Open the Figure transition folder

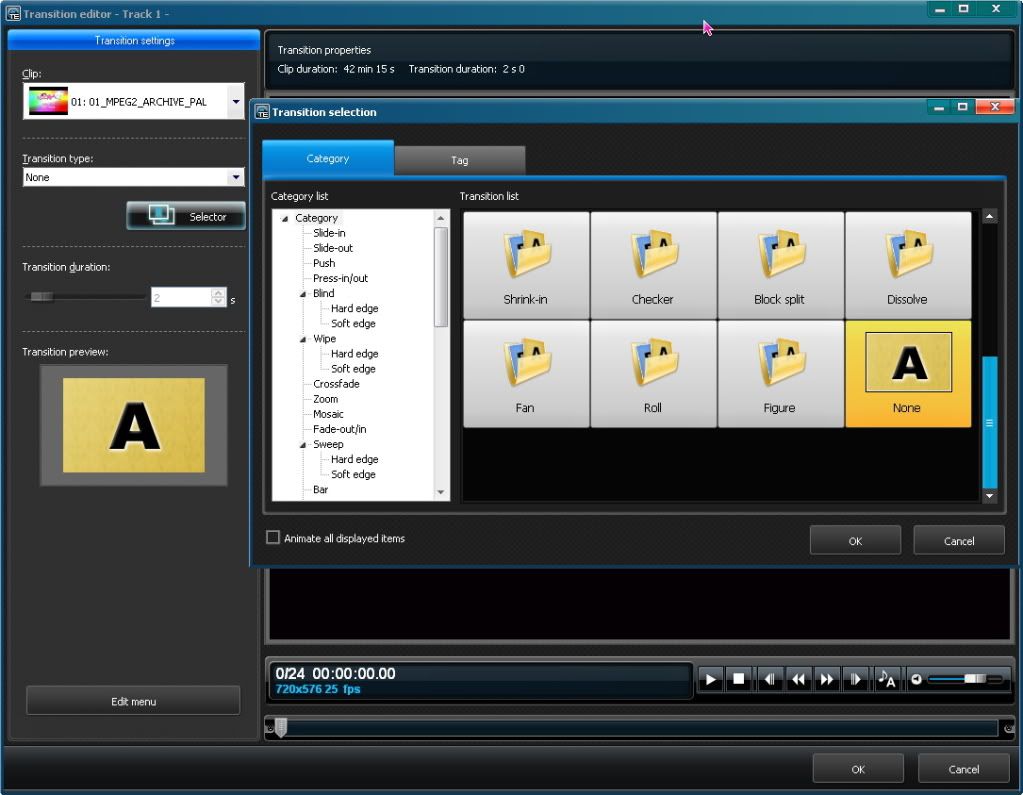click(780, 374)
